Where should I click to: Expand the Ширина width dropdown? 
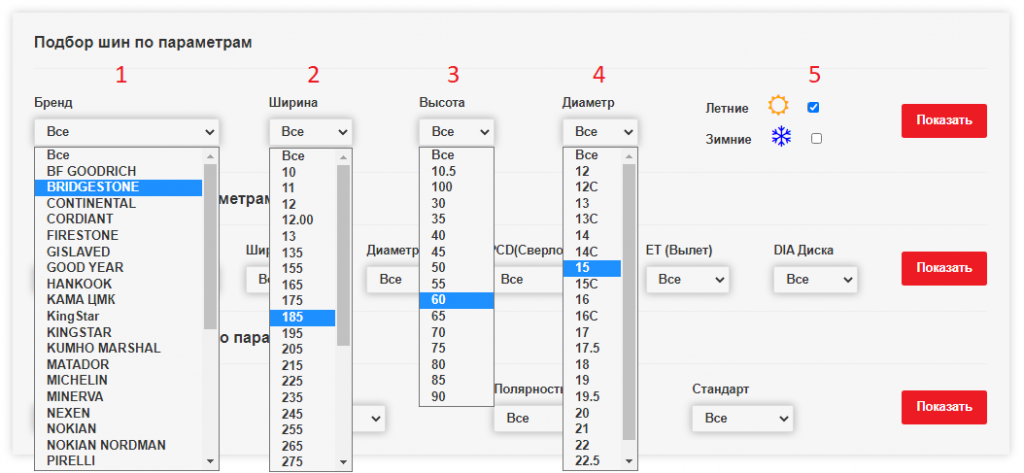tap(310, 131)
